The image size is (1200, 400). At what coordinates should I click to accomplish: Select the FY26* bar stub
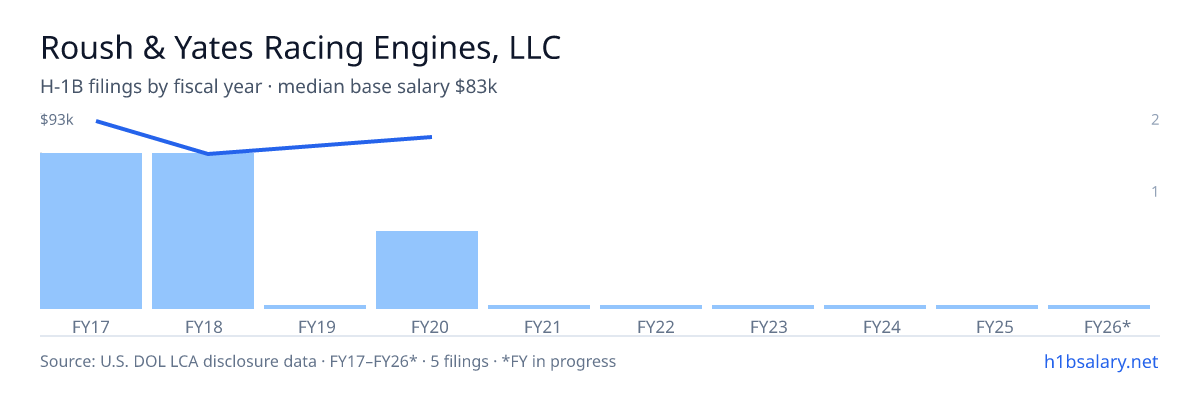[x=1099, y=307]
